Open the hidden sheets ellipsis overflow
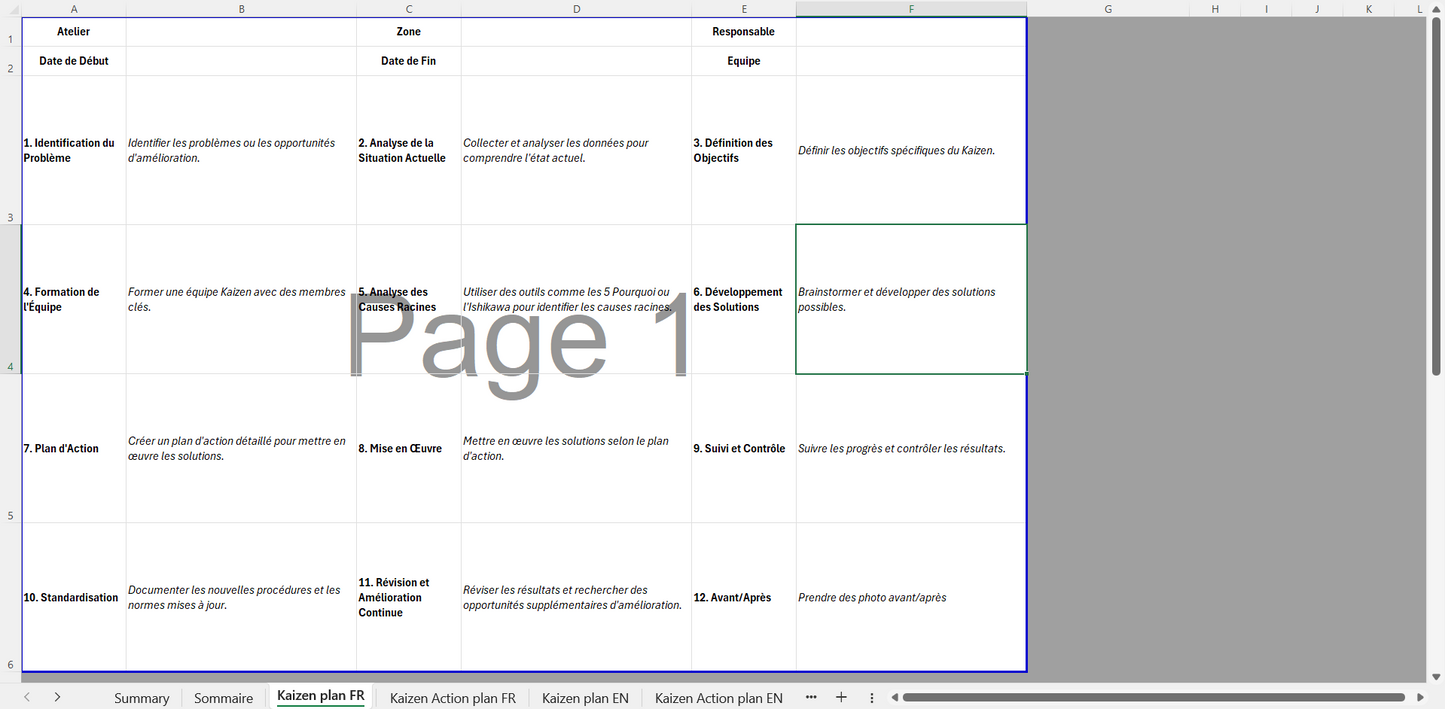The width and height of the screenshot is (1445, 709). [811, 697]
